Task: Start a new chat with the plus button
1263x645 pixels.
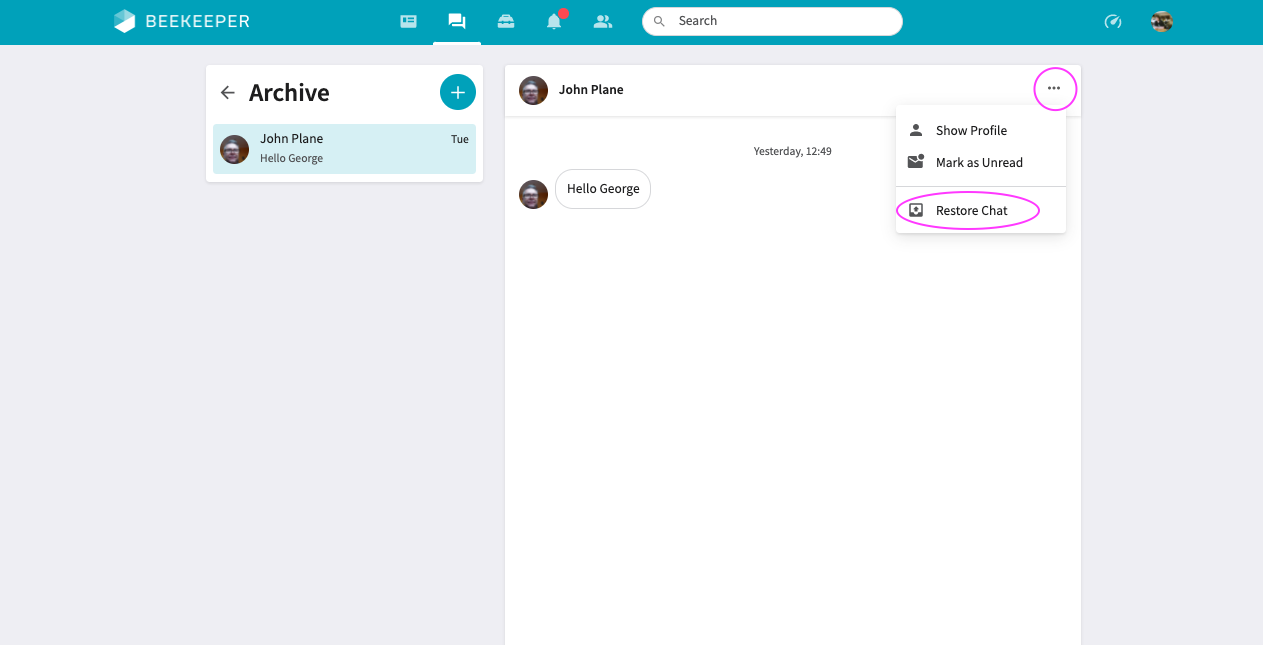Action: coord(457,92)
